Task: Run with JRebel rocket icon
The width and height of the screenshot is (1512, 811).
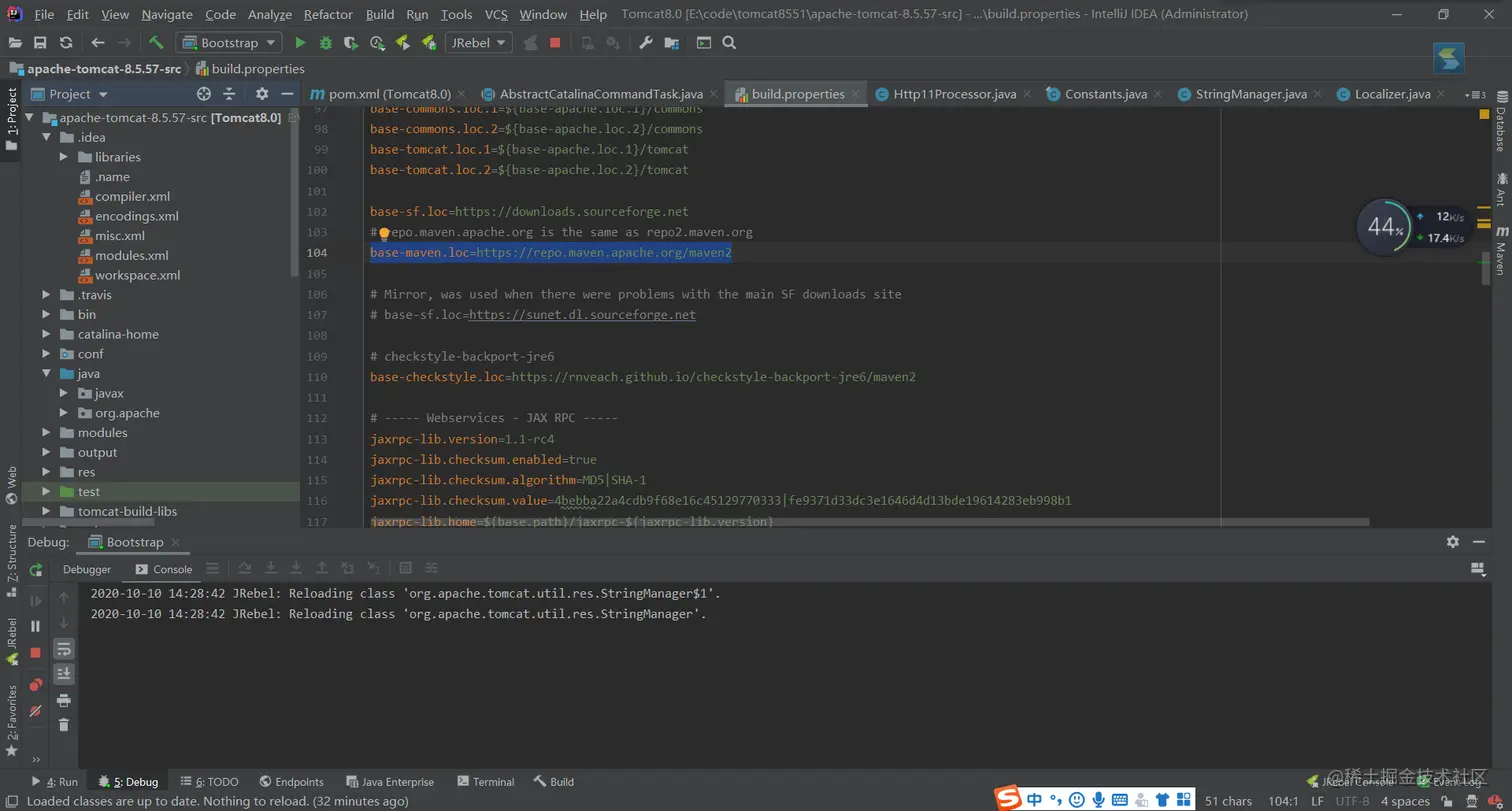Action: 403,43
